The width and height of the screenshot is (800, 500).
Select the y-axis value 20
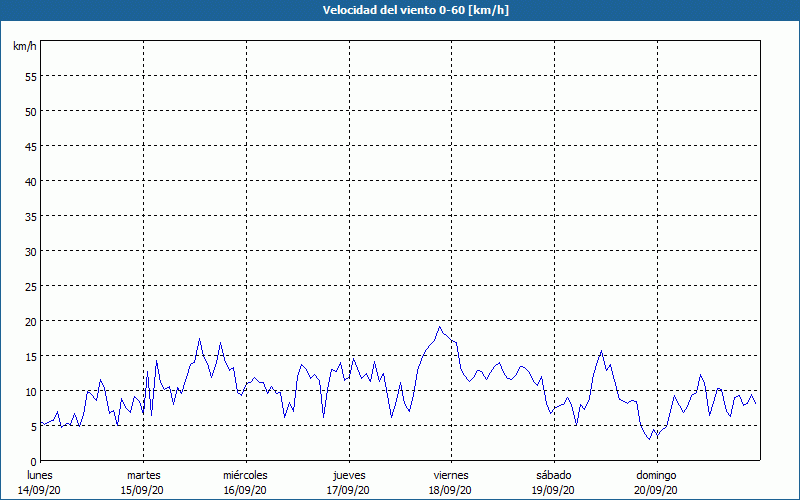pos(31,321)
